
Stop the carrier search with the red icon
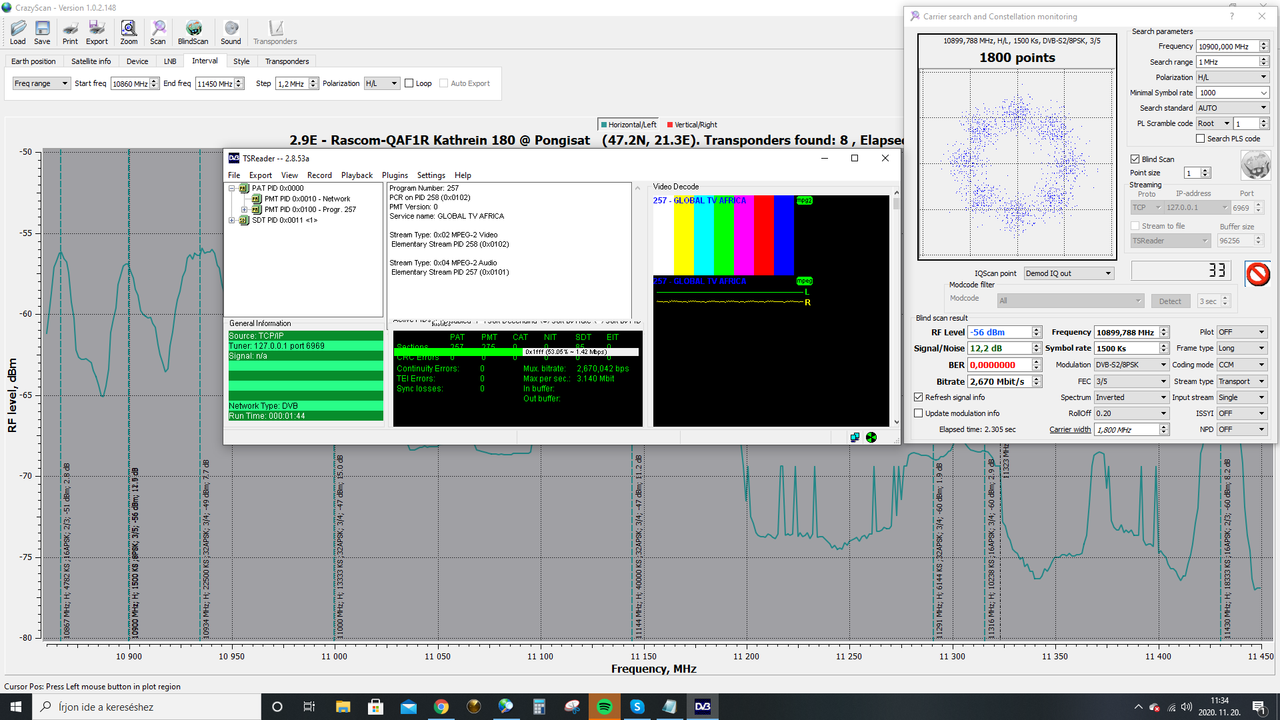[x=1258, y=274]
